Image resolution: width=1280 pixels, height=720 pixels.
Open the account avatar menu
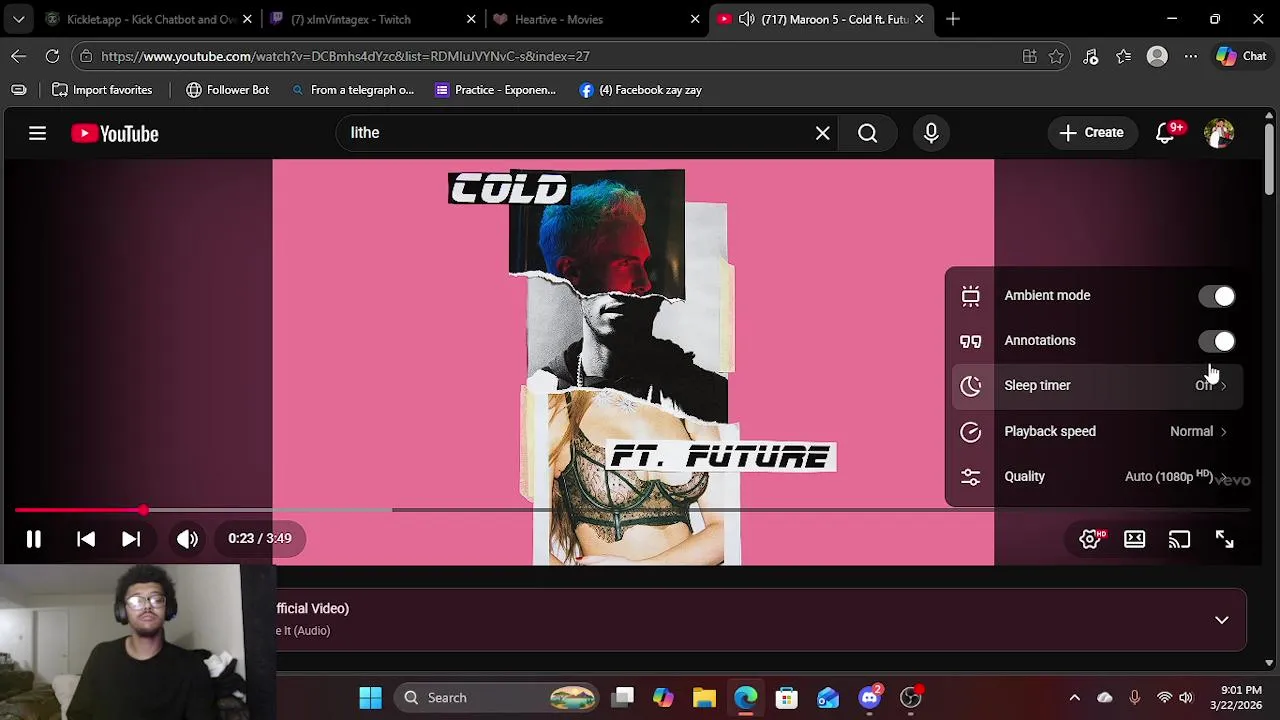pyautogui.click(x=1219, y=133)
